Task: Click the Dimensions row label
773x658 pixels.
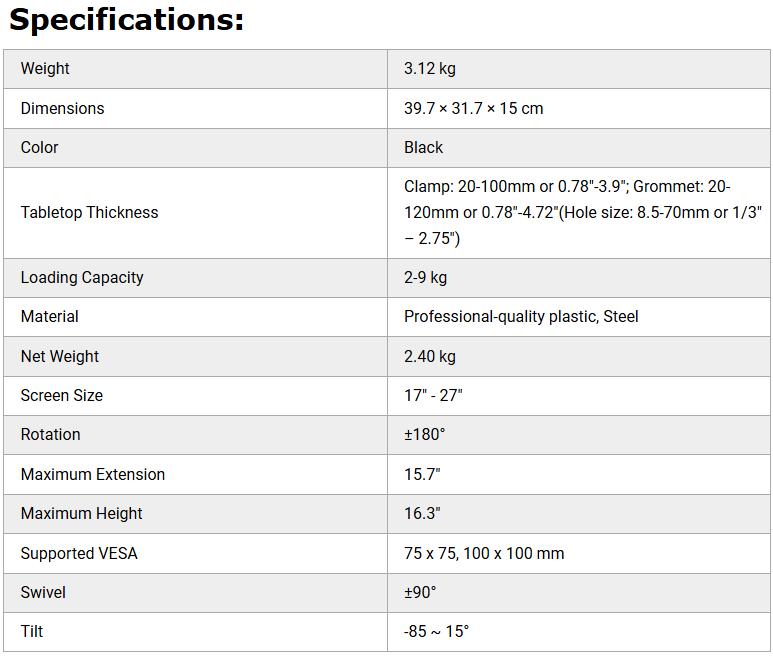Action: pyautogui.click(x=62, y=108)
